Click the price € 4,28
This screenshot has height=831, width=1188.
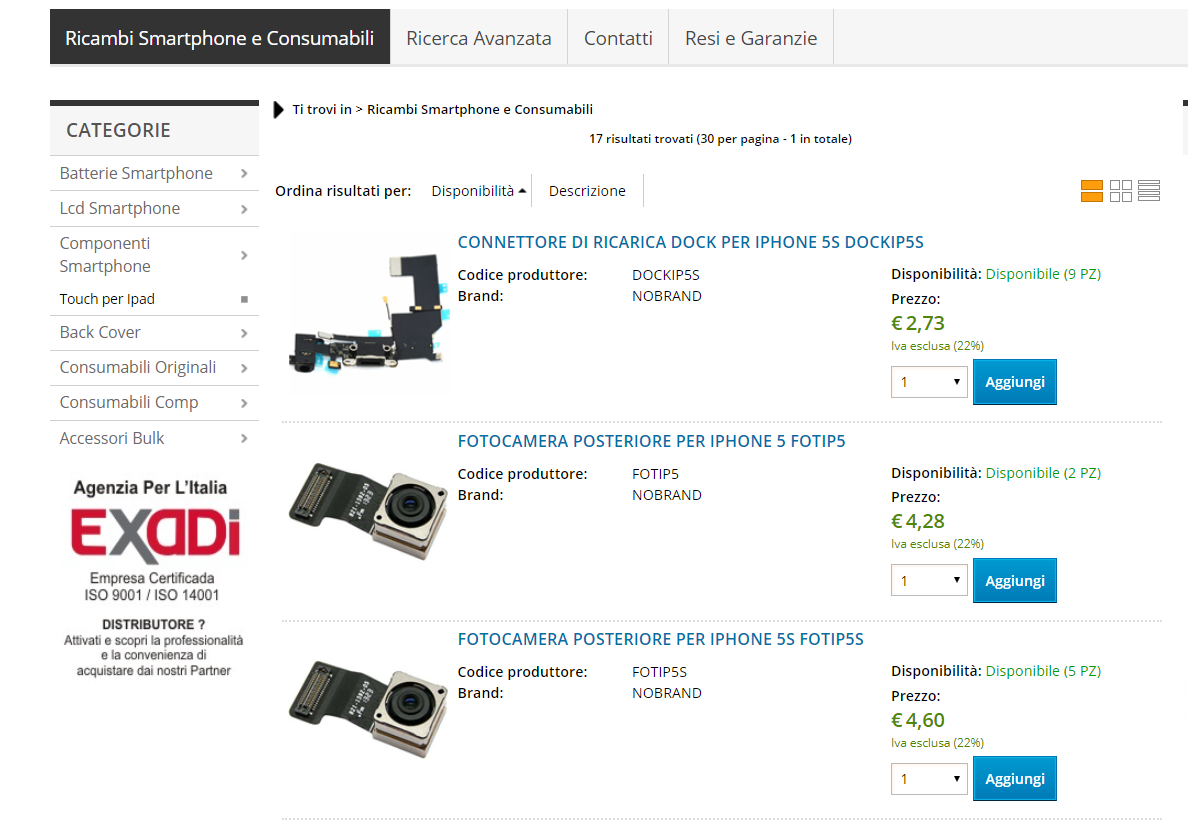918,522
